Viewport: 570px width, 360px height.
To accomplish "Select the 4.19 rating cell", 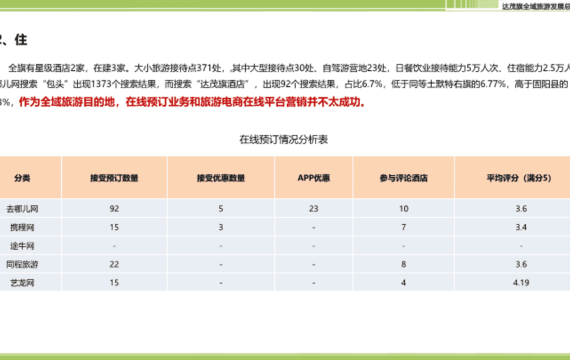I will pyautogui.click(x=521, y=283).
